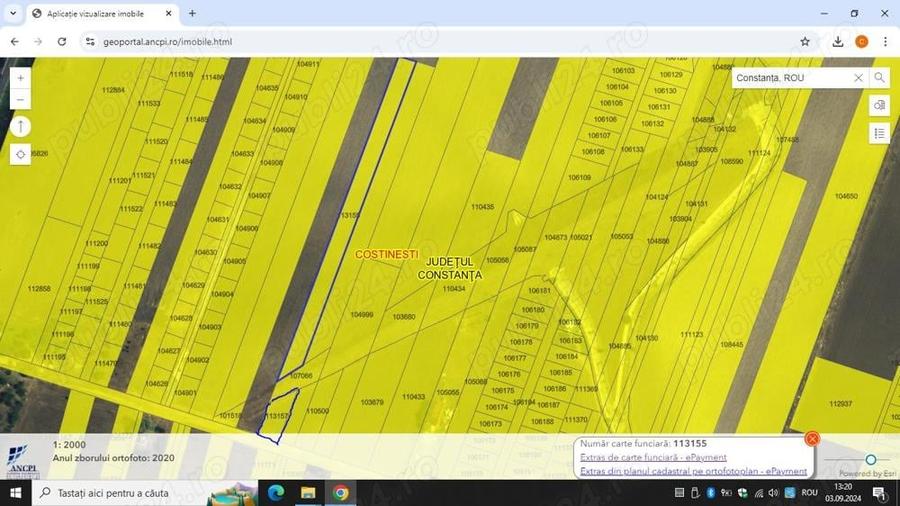Reload the geoportal page
The image size is (900, 506).
(x=62, y=42)
